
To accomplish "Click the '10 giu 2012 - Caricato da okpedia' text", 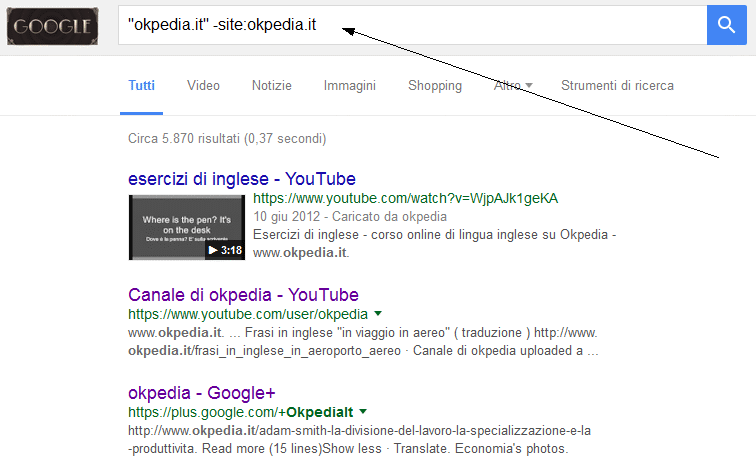I will [x=350, y=216].
